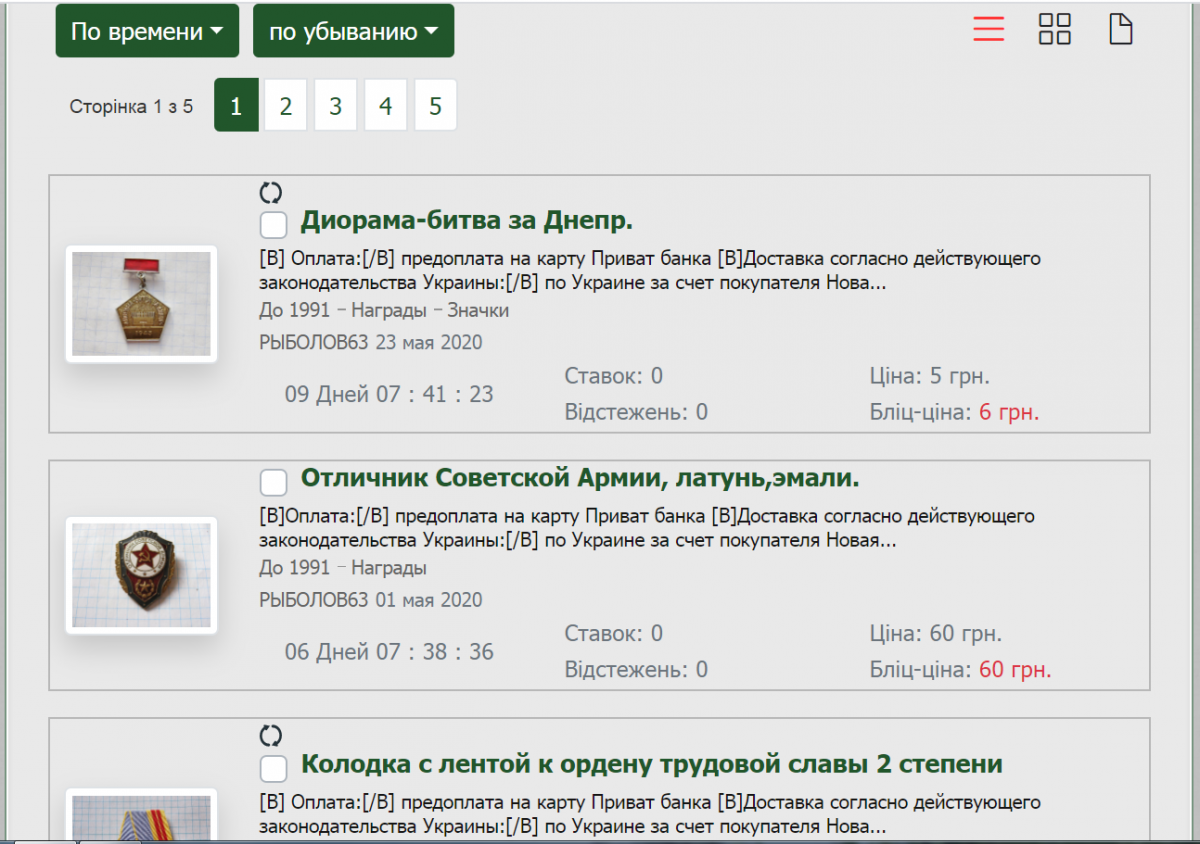Go to page 1
This screenshot has width=1200, height=844.
[x=236, y=105]
